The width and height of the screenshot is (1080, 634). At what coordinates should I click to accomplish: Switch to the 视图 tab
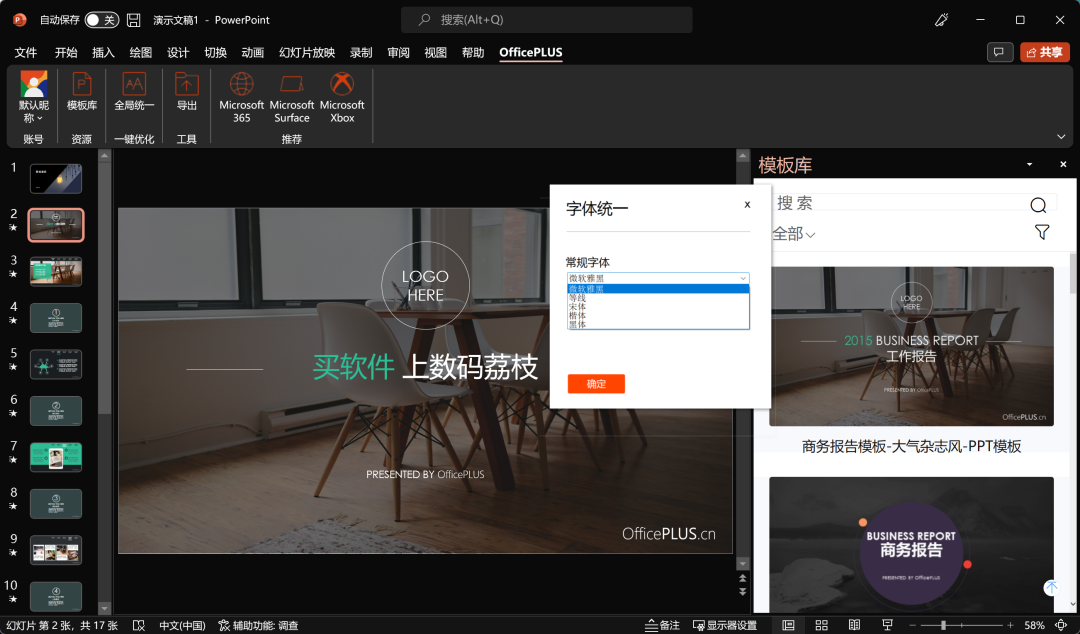435,52
